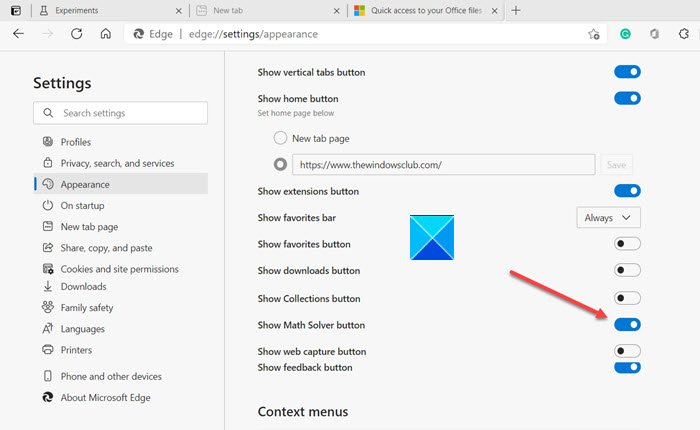Click the New tab page sidebar icon
Viewport: 700px width, 430px height.
click(x=48, y=226)
